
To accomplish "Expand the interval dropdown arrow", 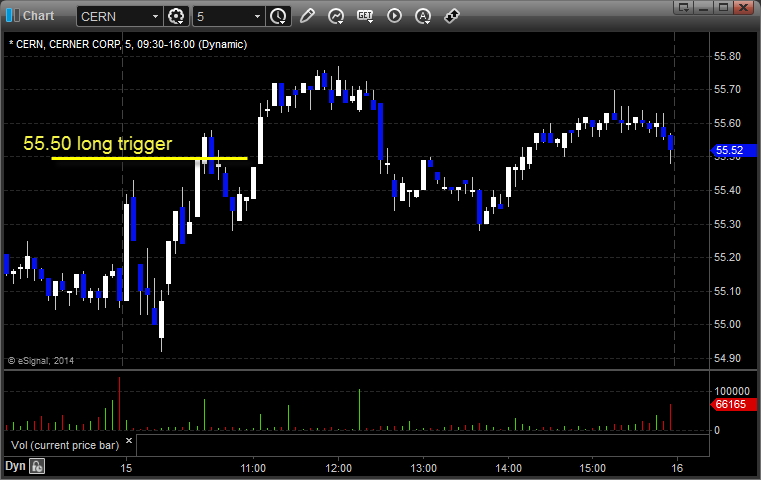I will click(258, 17).
